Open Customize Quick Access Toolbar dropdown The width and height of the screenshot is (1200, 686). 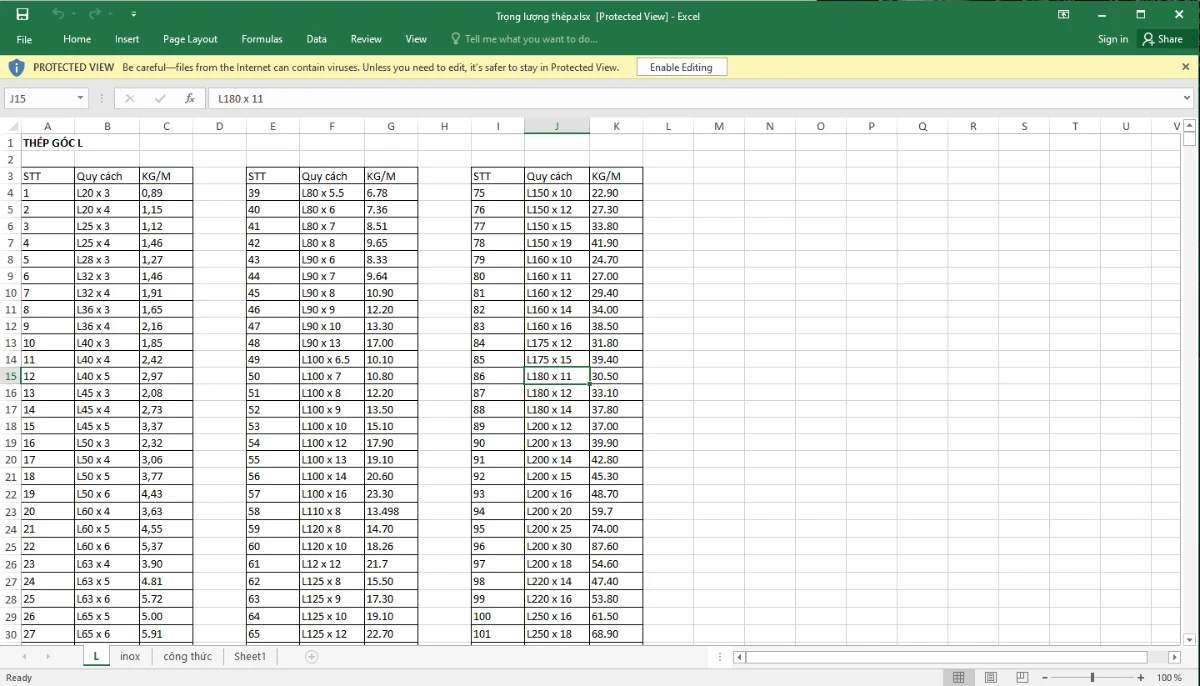tap(134, 15)
